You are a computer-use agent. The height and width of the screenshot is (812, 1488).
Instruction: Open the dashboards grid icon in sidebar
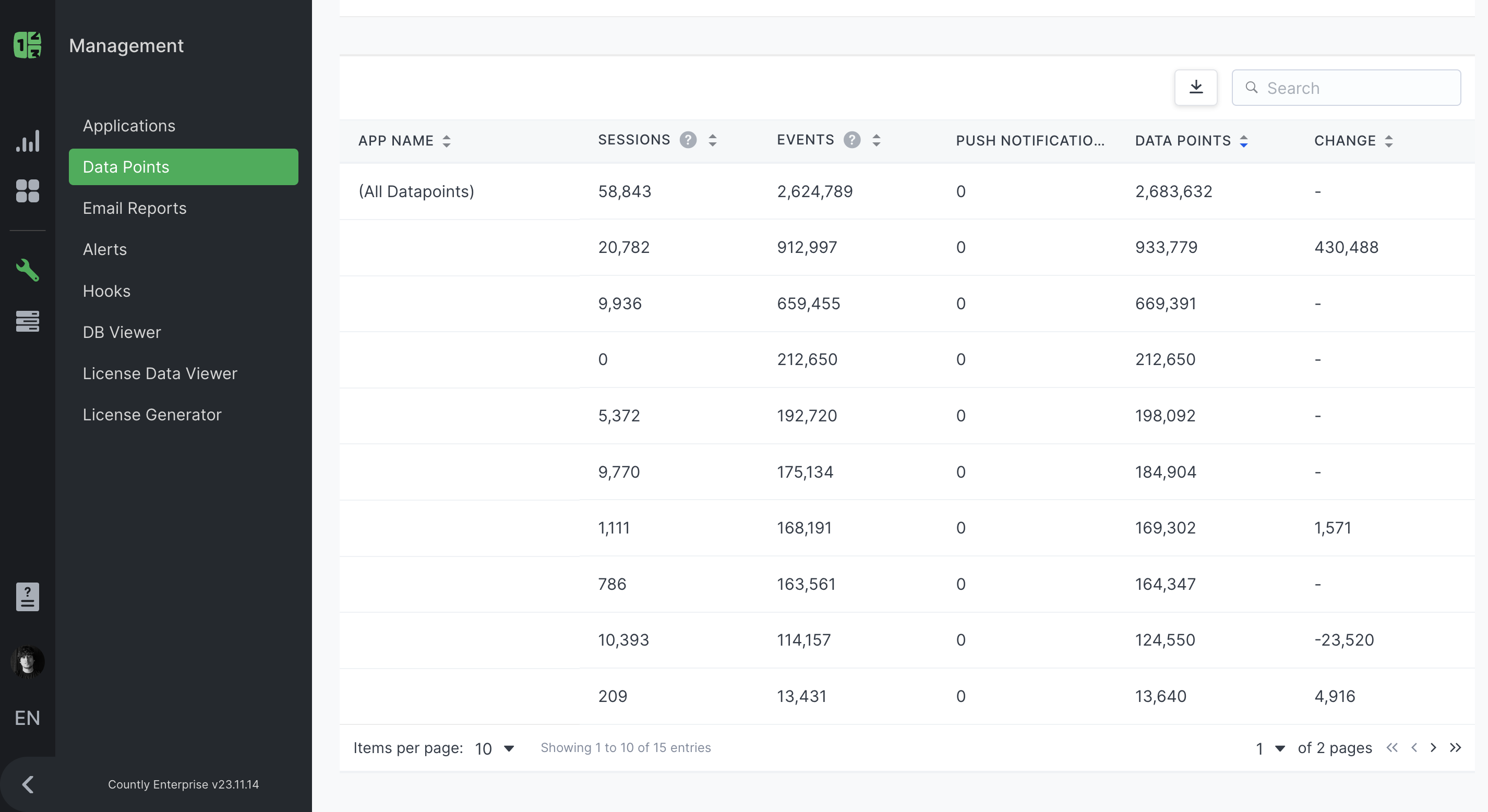coord(27,191)
